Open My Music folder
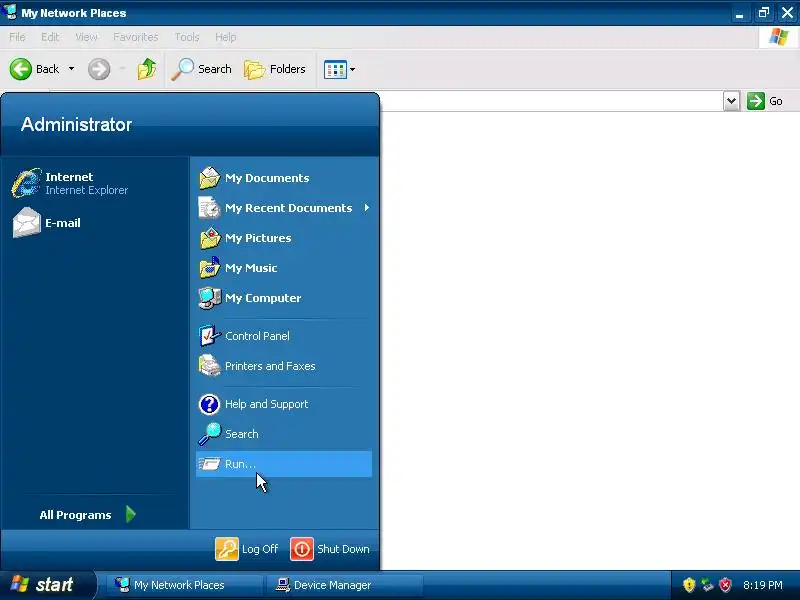The width and height of the screenshot is (800, 600). (x=284, y=268)
